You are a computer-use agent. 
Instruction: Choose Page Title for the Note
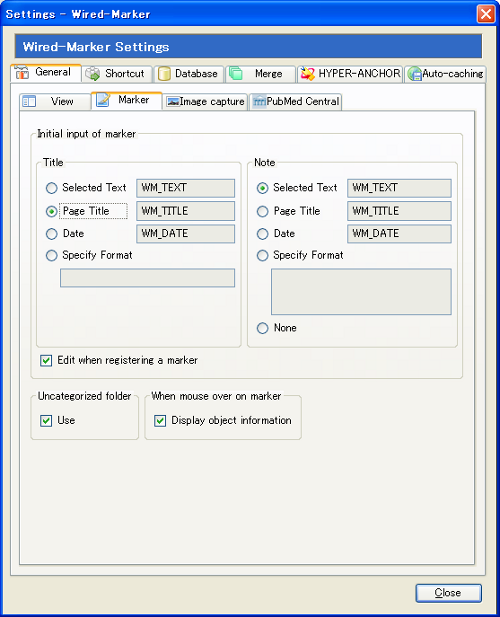tap(262, 211)
